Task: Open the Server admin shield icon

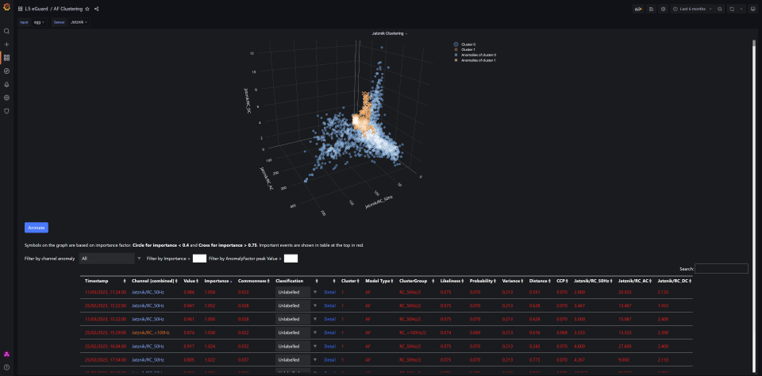Action: [x=6, y=111]
